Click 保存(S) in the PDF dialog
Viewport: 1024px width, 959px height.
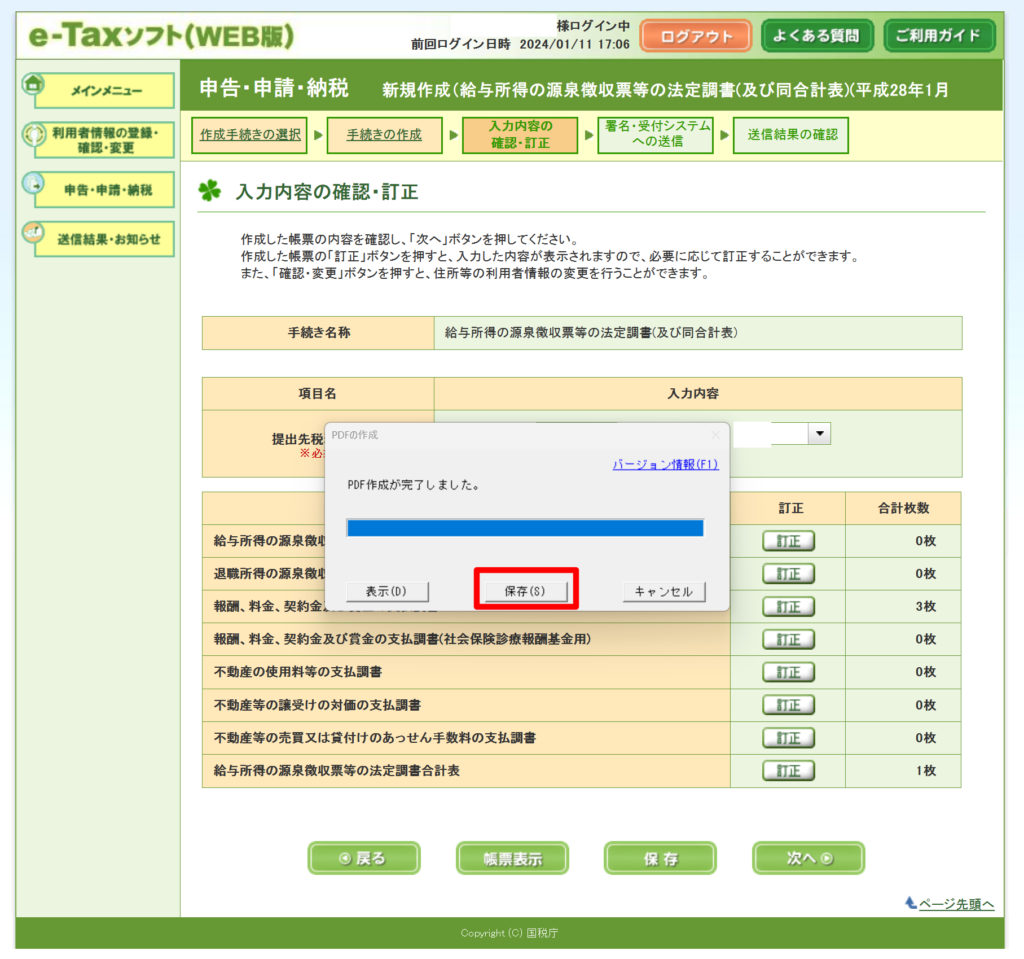[x=525, y=591]
